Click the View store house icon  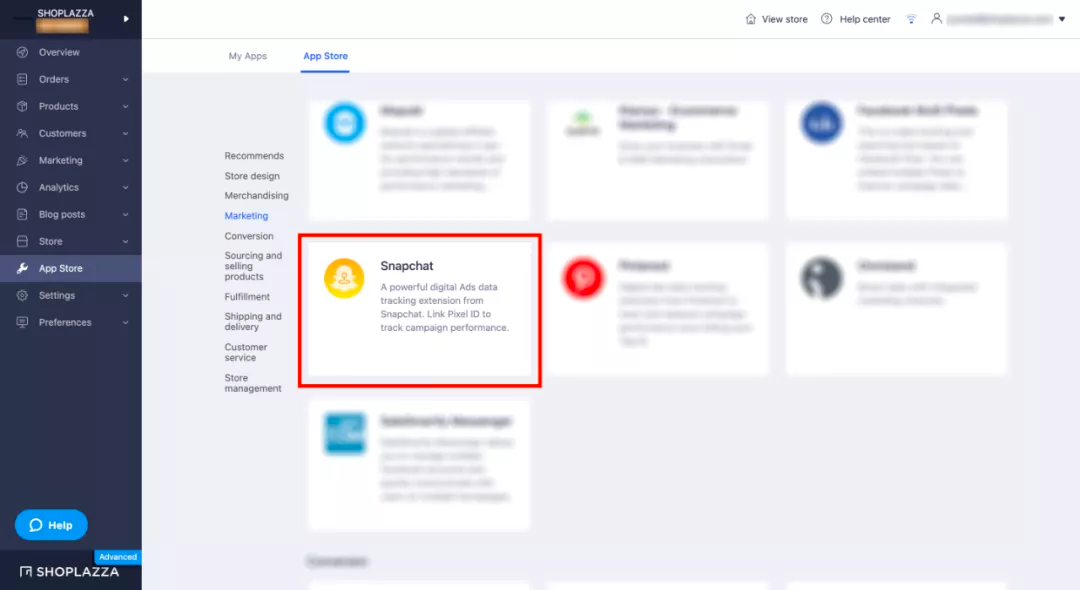pyautogui.click(x=751, y=19)
